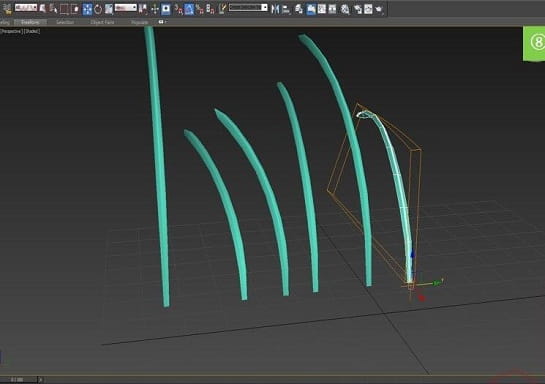Viewport: 545px width, 384px height.
Task: Switch to the Freeform ribbon tab
Action: coord(30,22)
